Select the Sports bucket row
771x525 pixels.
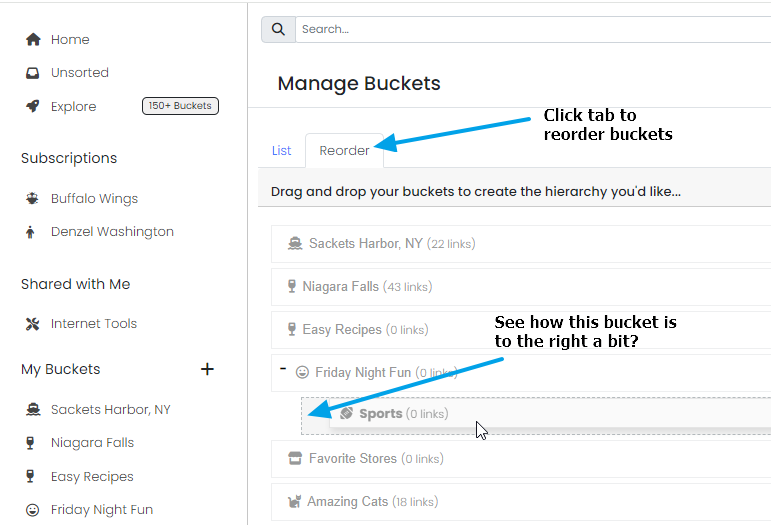click(550, 413)
